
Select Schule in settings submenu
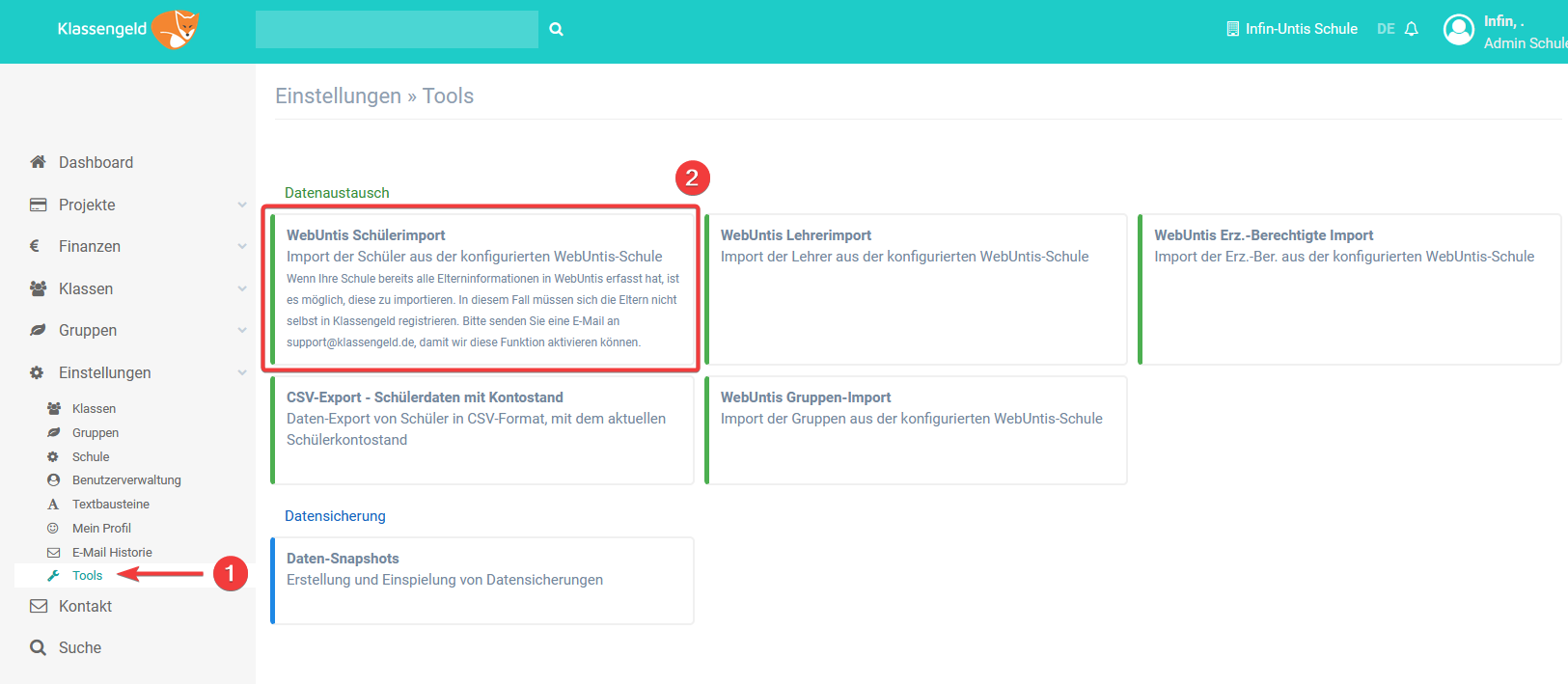coord(91,457)
